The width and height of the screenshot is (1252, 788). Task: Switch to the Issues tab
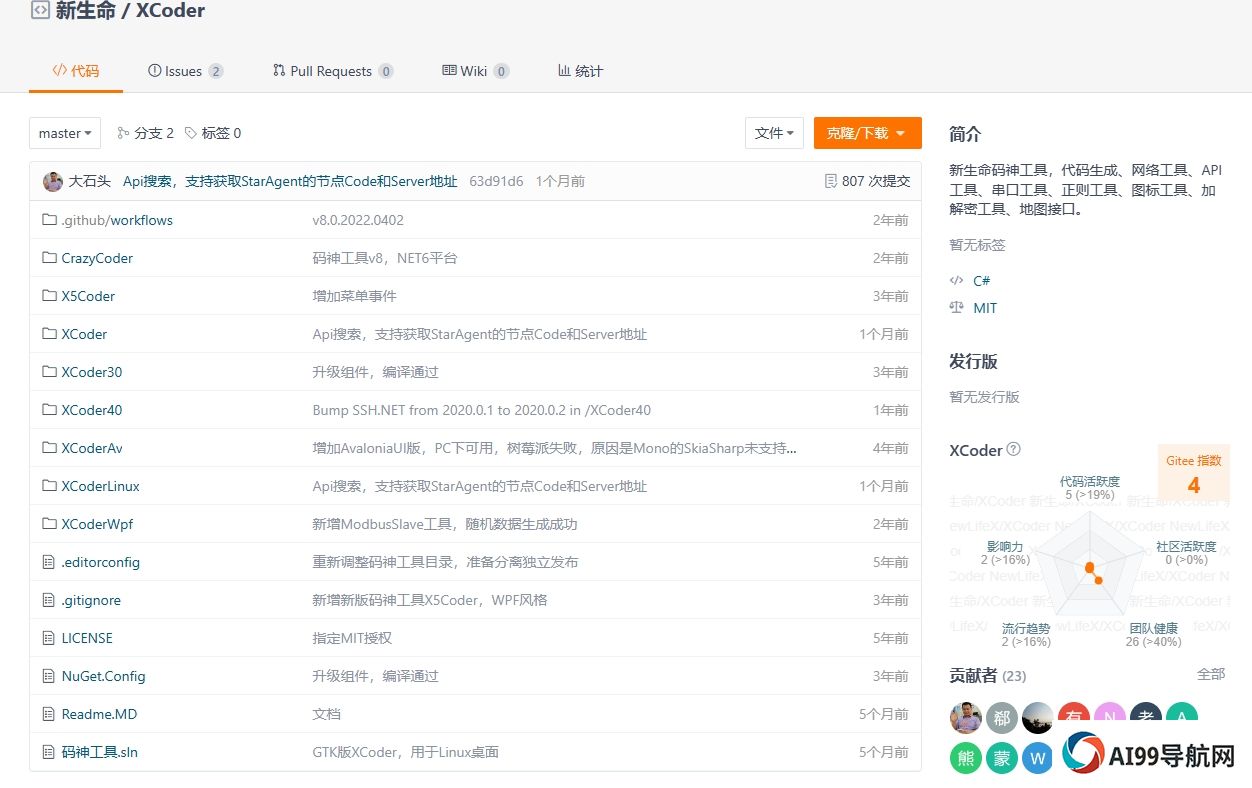click(x=185, y=71)
